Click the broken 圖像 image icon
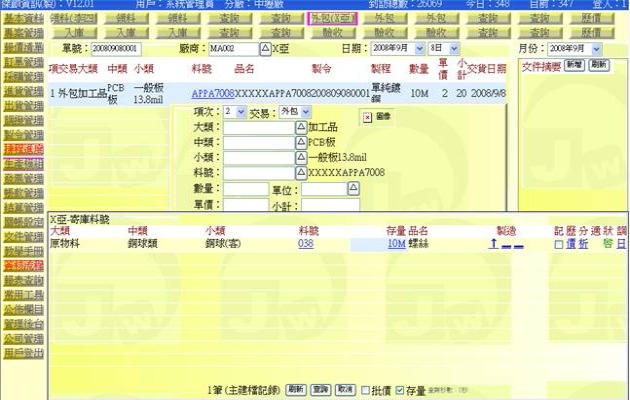630x400 pixels. [x=367, y=117]
